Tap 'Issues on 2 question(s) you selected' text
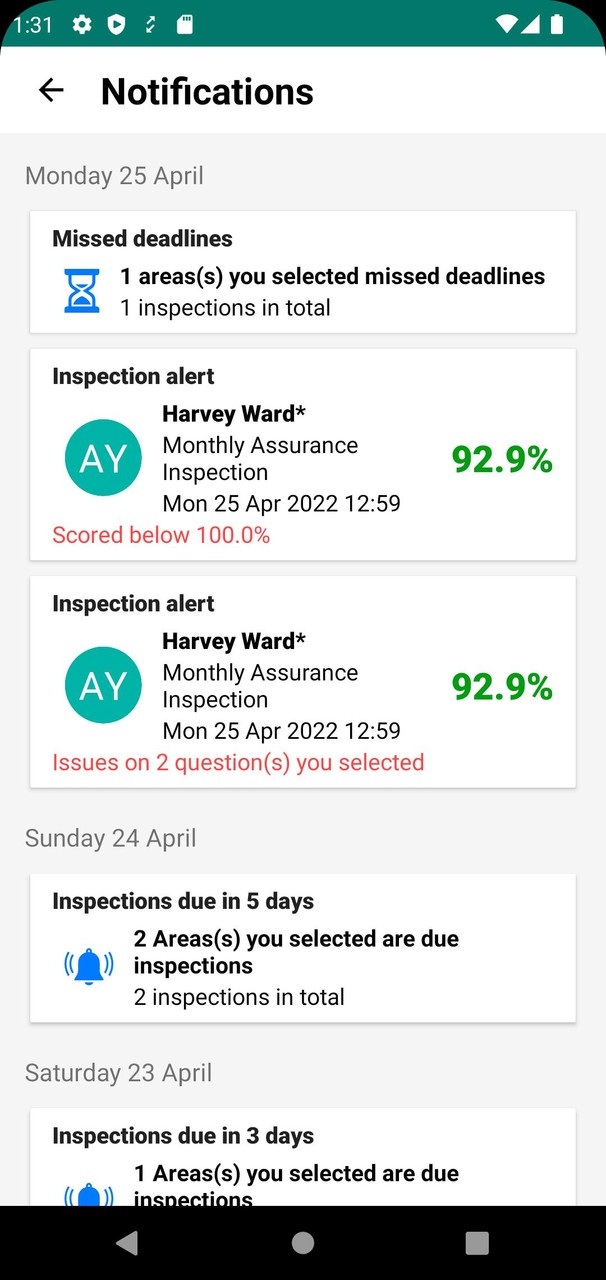Viewport: 606px width, 1280px height. click(238, 762)
